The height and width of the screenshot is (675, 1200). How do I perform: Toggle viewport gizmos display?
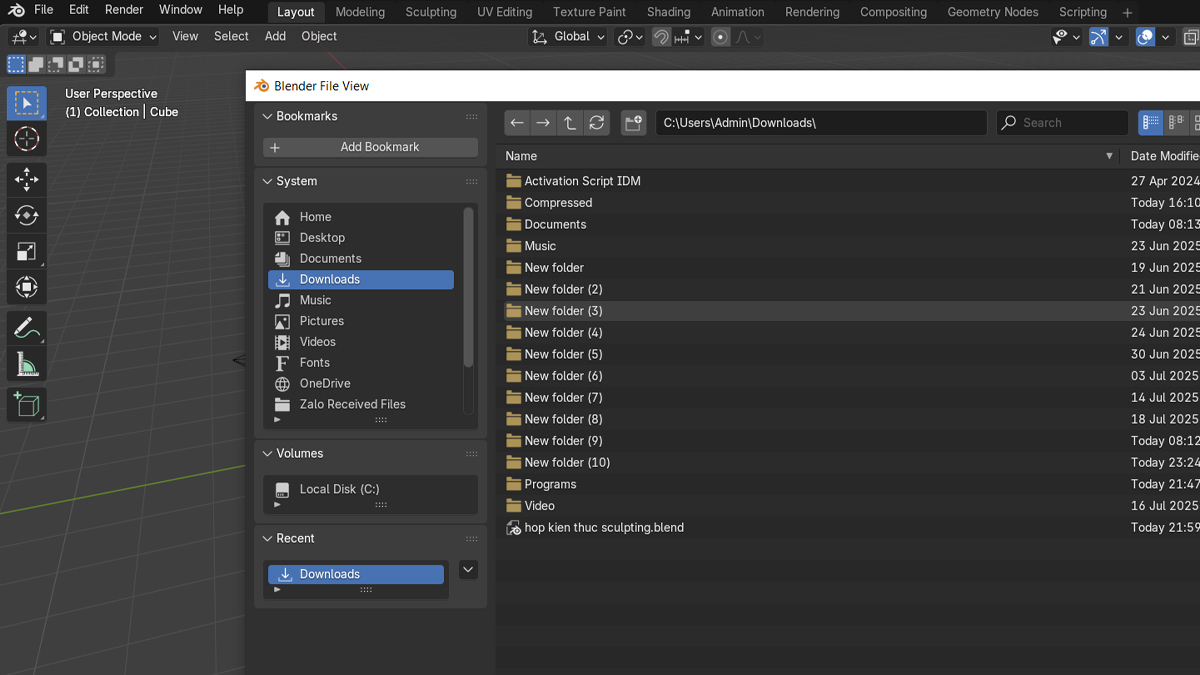pos(1098,37)
